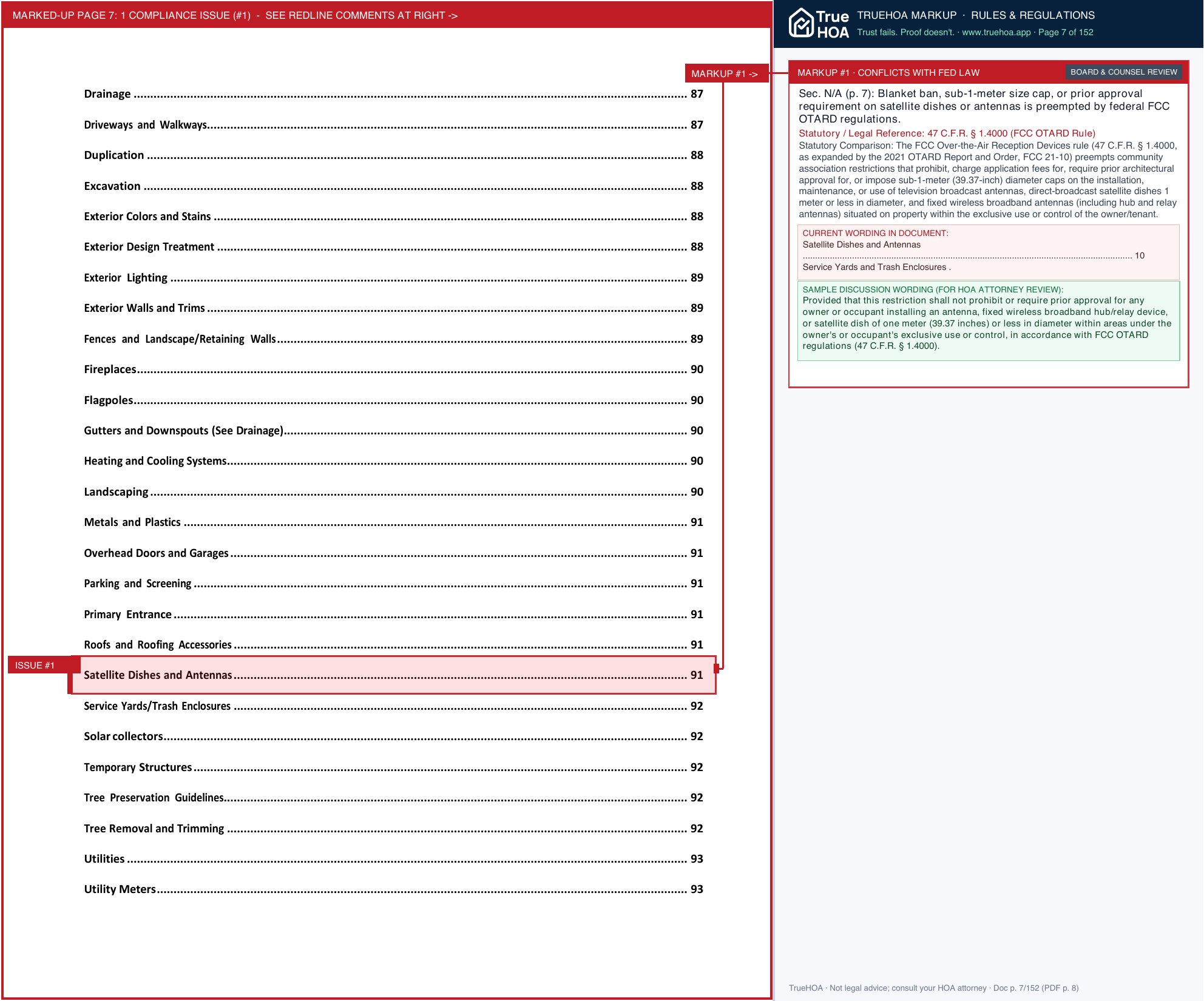Click Fences and Landscape/Retaining Walls entry
1204x1001 pixels.
[393, 339]
